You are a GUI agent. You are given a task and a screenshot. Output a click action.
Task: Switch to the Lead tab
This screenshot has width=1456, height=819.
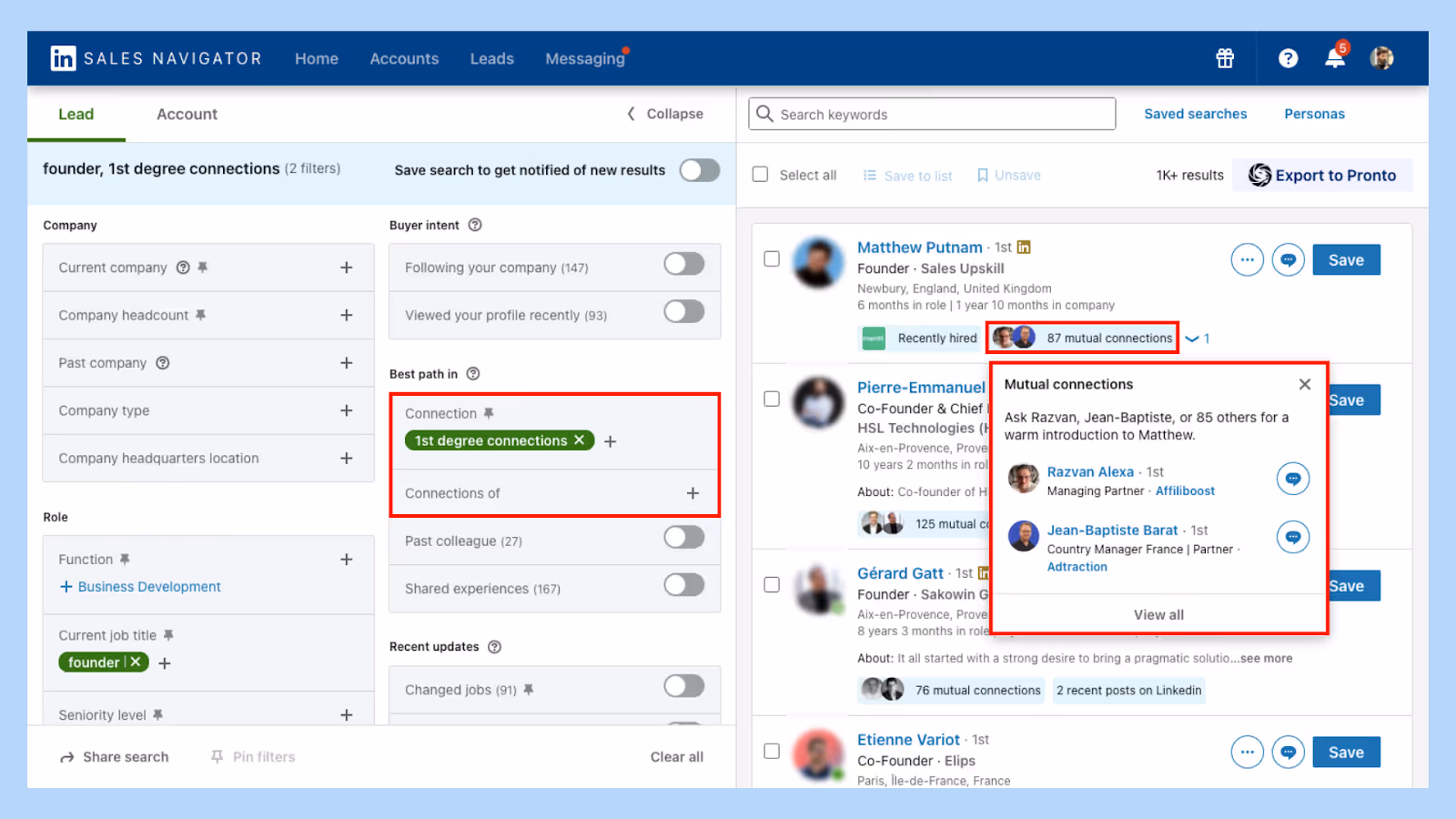(76, 114)
